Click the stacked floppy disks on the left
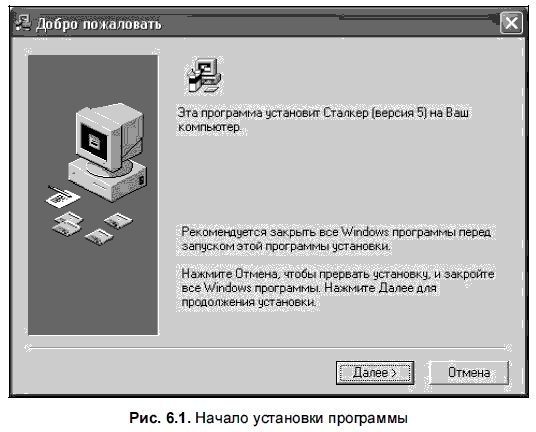This screenshot has height=432, width=536. coord(68,224)
